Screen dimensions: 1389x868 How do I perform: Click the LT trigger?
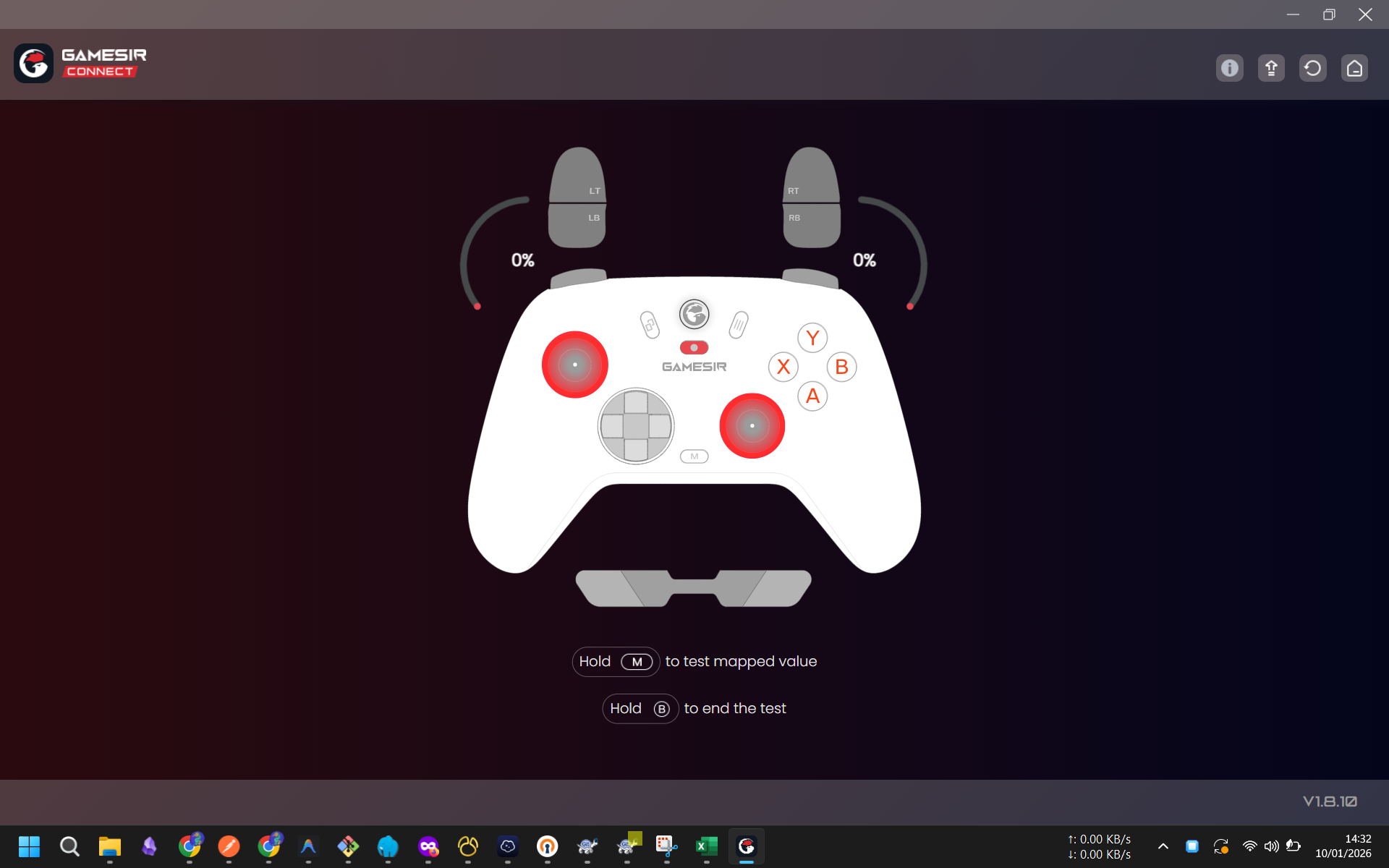[x=577, y=176]
